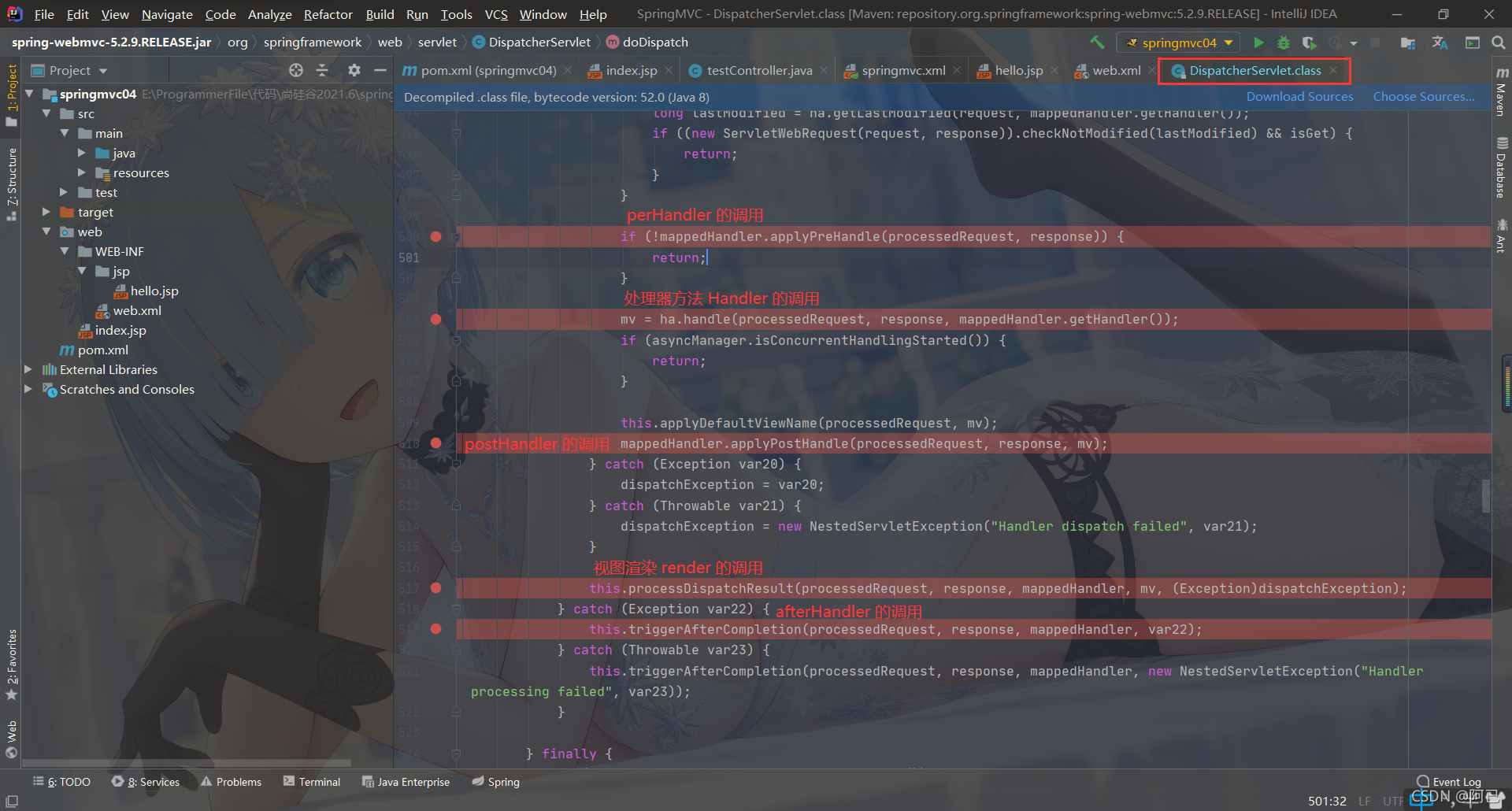The height and width of the screenshot is (811, 1512).
Task: Expand the java folder
Action: (x=82, y=153)
